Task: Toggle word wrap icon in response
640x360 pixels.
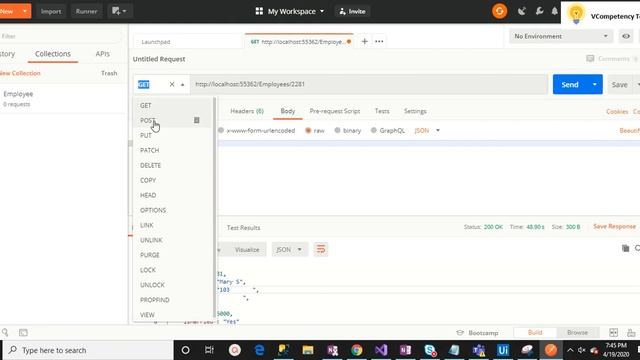Action: [321, 249]
